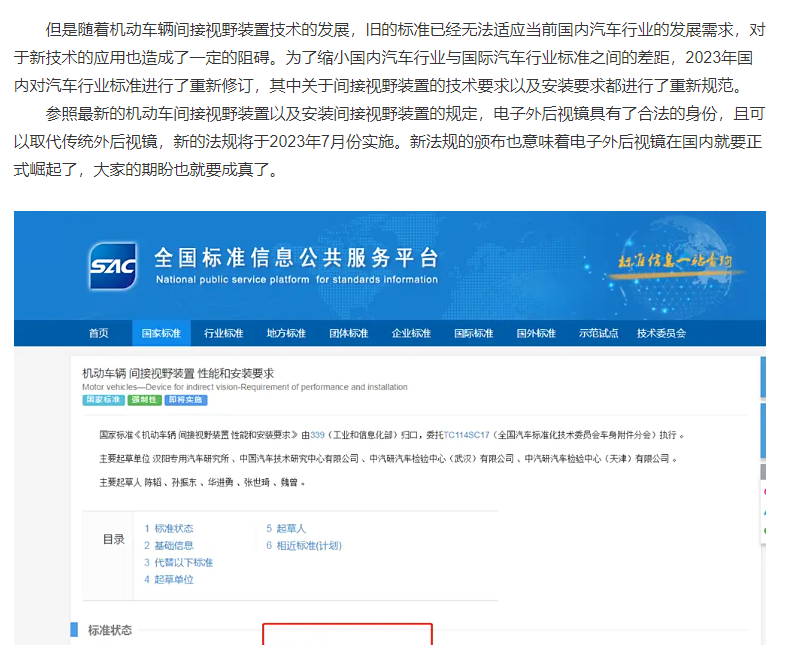Select the 国际标准 tab
This screenshot has width=786, height=645.
(x=474, y=333)
